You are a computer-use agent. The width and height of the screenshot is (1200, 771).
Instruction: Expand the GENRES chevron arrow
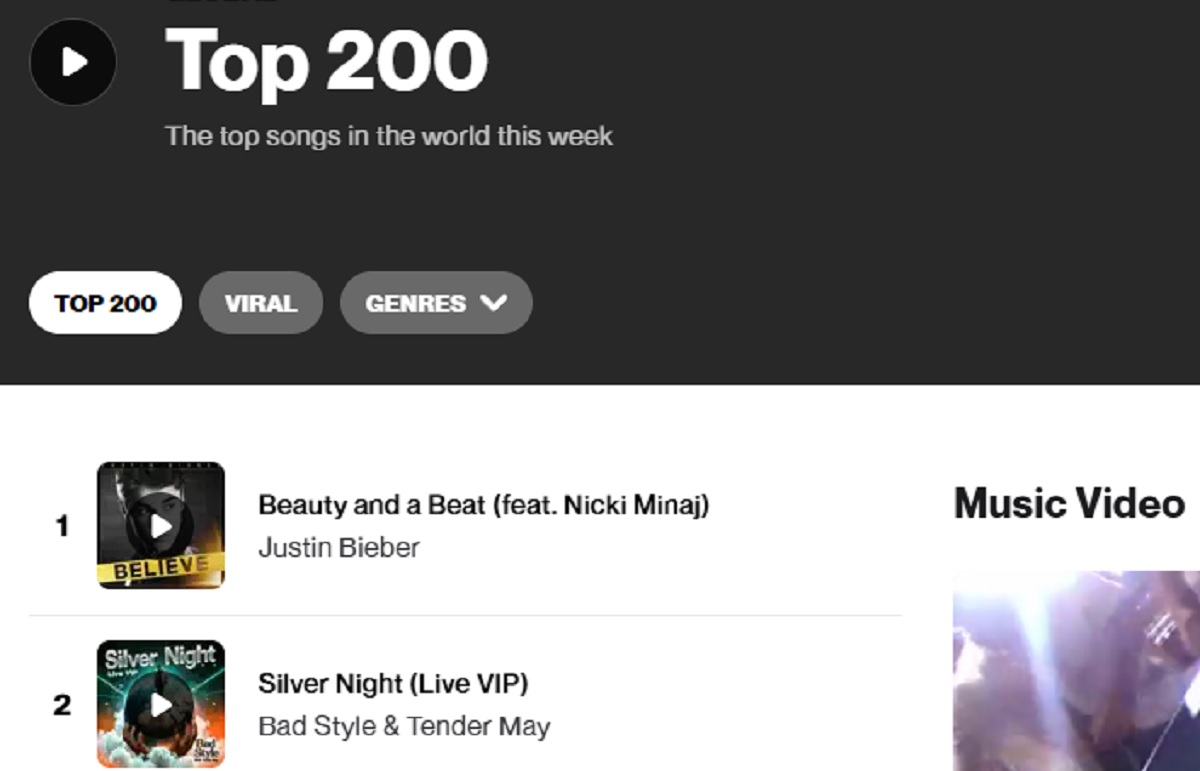point(493,303)
